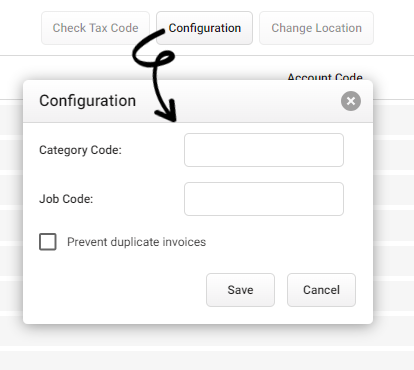Viewport: 414px width, 370px height.
Task: Cancel the Configuration dialog
Action: [x=321, y=290]
